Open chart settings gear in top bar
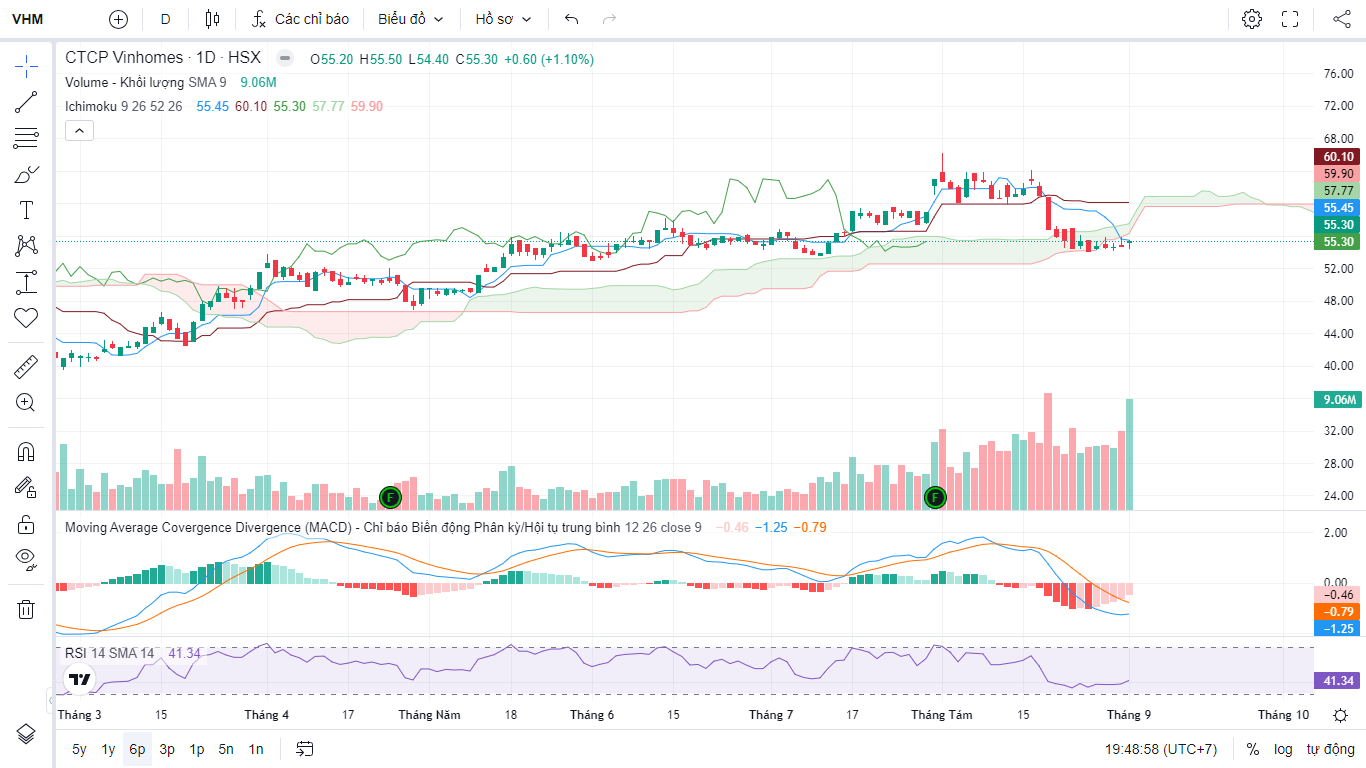The image size is (1366, 768). coord(1251,19)
